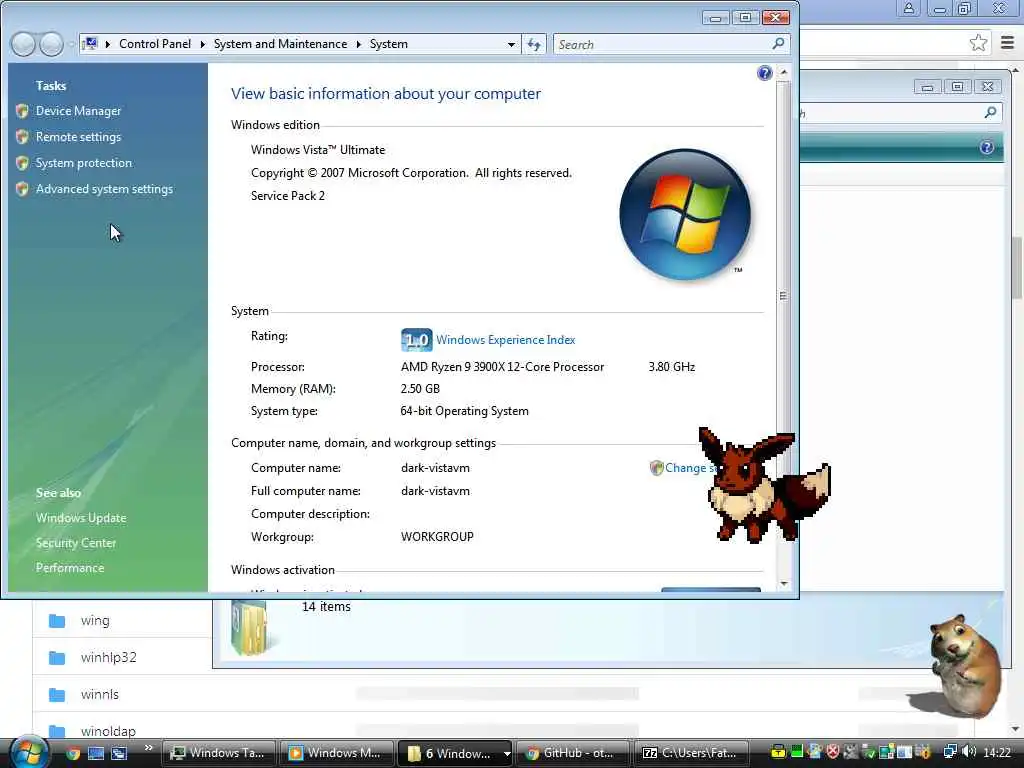Click the Forward navigation button
This screenshot has width=1024, height=768.
[52, 44]
